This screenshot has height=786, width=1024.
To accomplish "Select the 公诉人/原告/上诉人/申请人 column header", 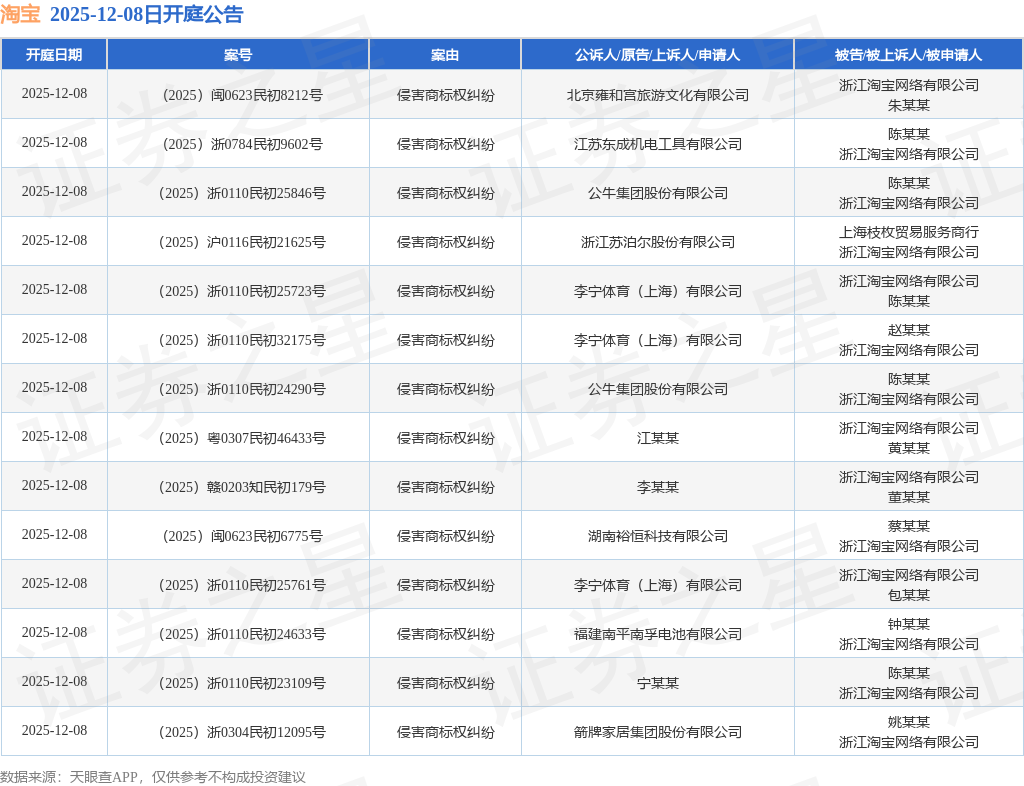I will [x=658, y=55].
